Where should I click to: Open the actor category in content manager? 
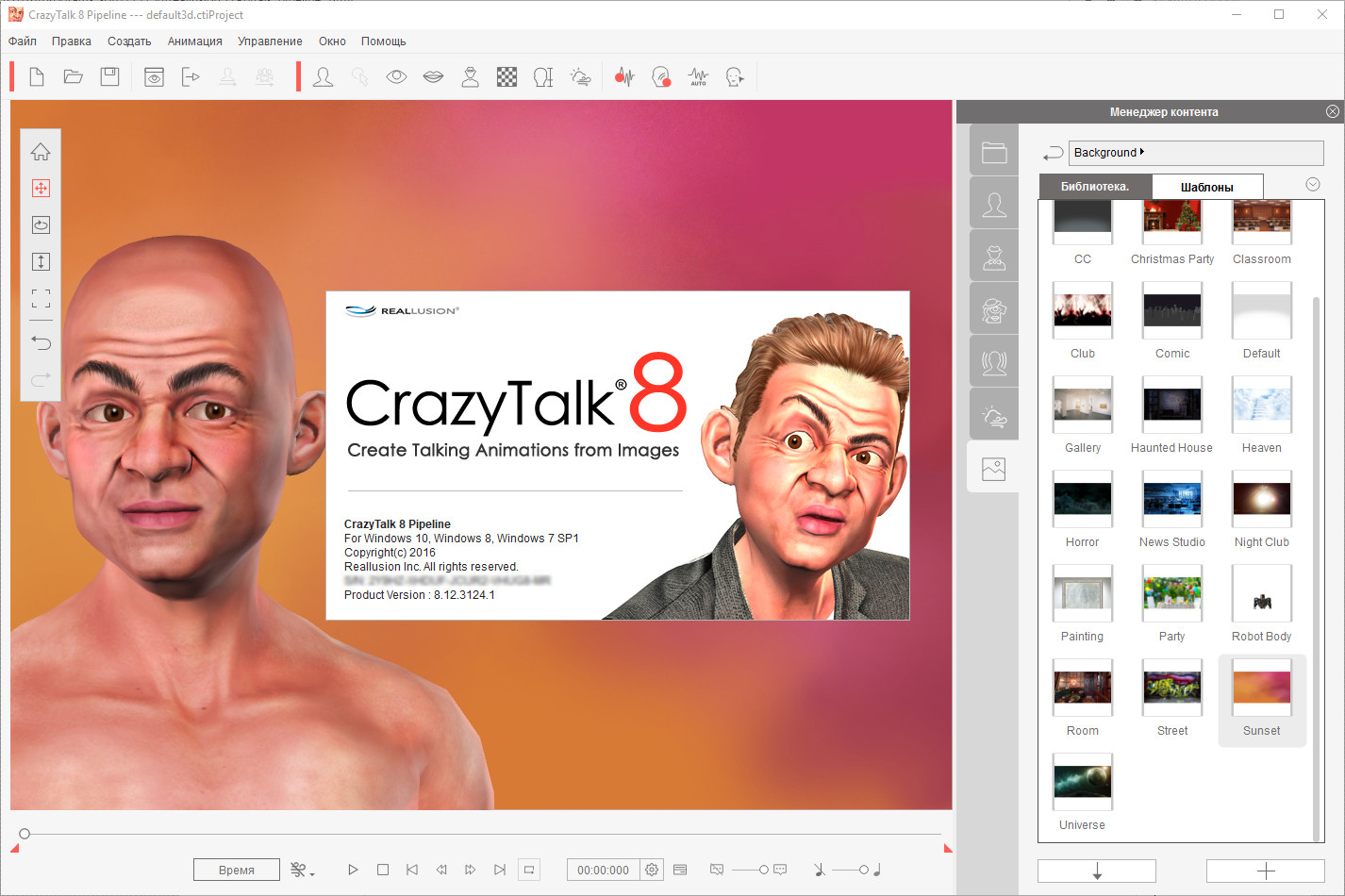coord(994,204)
